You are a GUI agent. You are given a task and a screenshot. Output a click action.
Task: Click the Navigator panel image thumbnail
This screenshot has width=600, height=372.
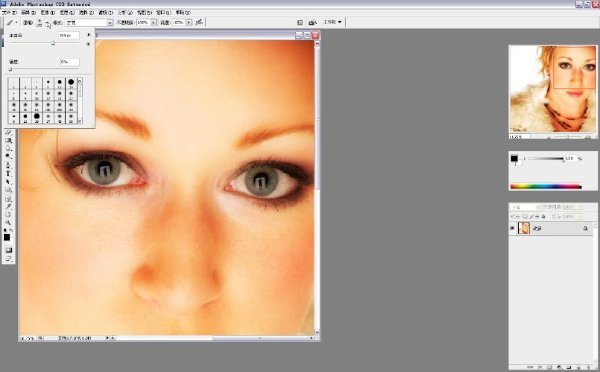tap(553, 89)
